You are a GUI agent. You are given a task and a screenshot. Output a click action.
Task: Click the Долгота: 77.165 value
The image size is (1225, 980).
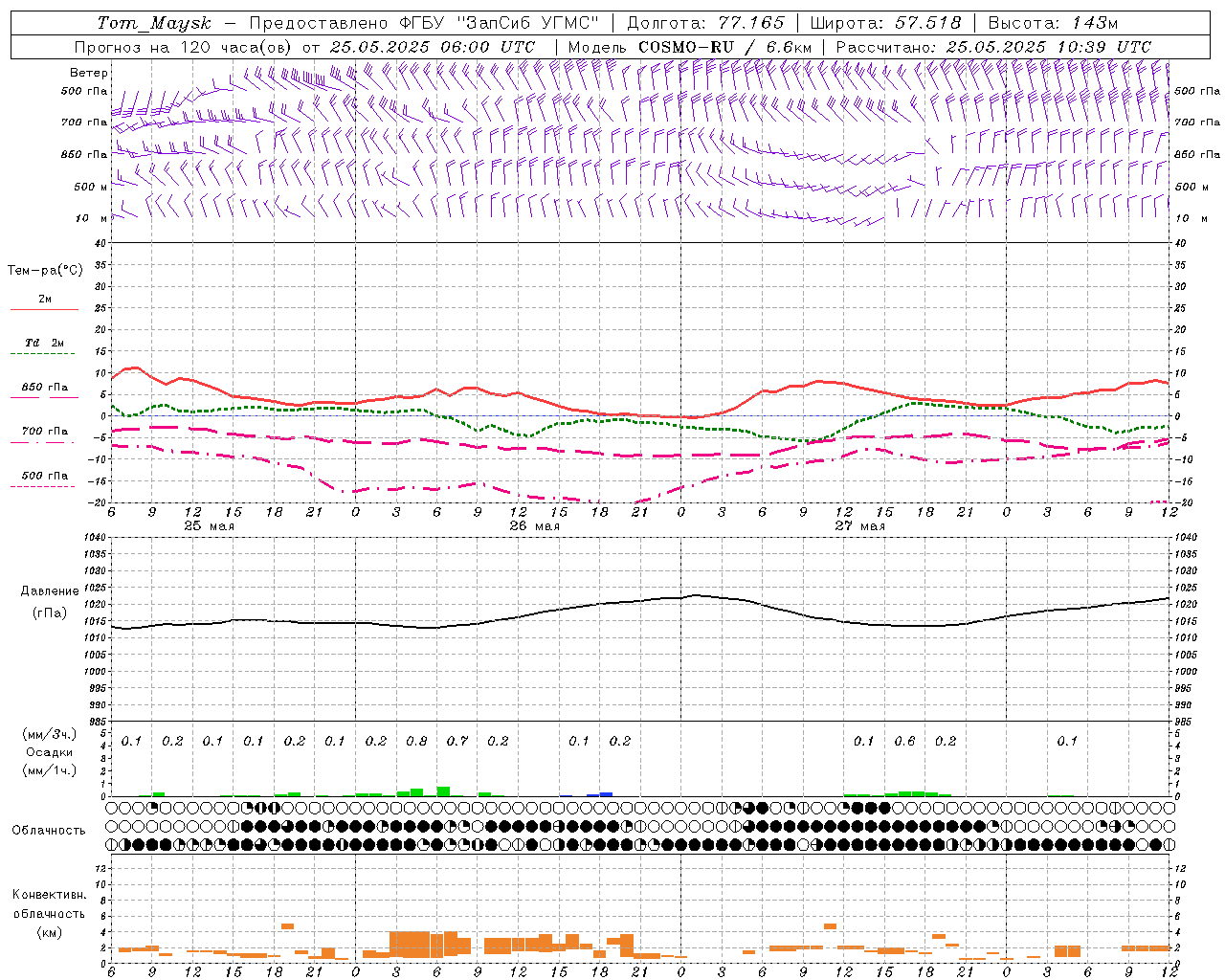[x=705, y=23]
